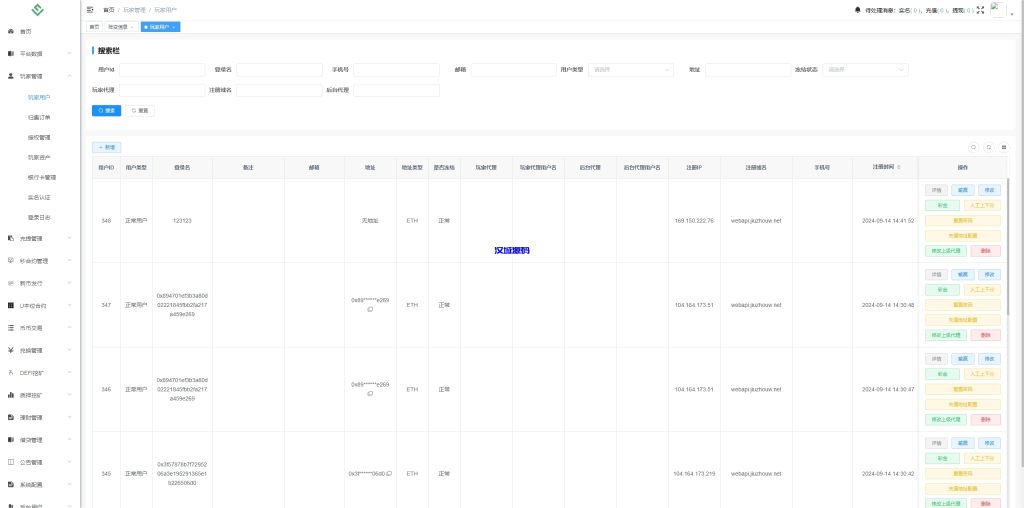The height and width of the screenshot is (508, 1024).
Task: Close the 玩家用户 tab with its x
Action: click(x=176, y=26)
